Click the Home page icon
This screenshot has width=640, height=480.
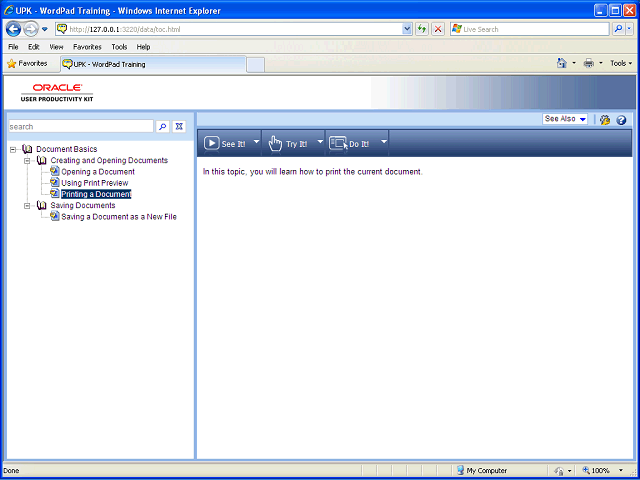point(562,63)
